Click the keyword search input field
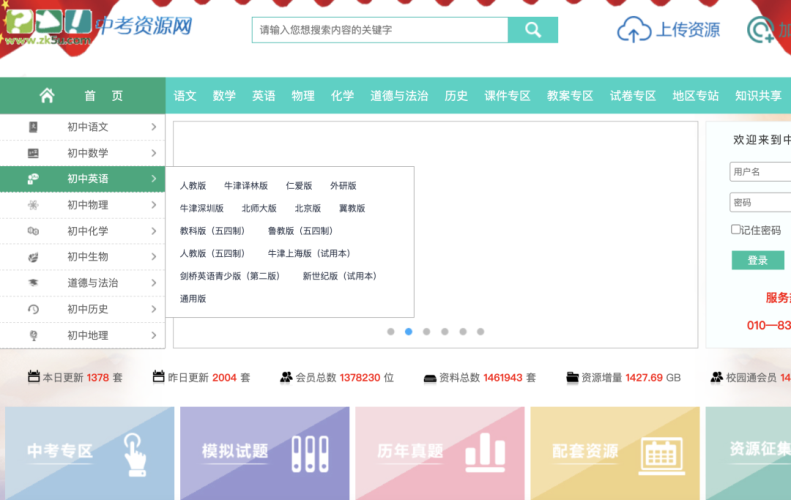The height and width of the screenshot is (500, 791). tap(380, 30)
